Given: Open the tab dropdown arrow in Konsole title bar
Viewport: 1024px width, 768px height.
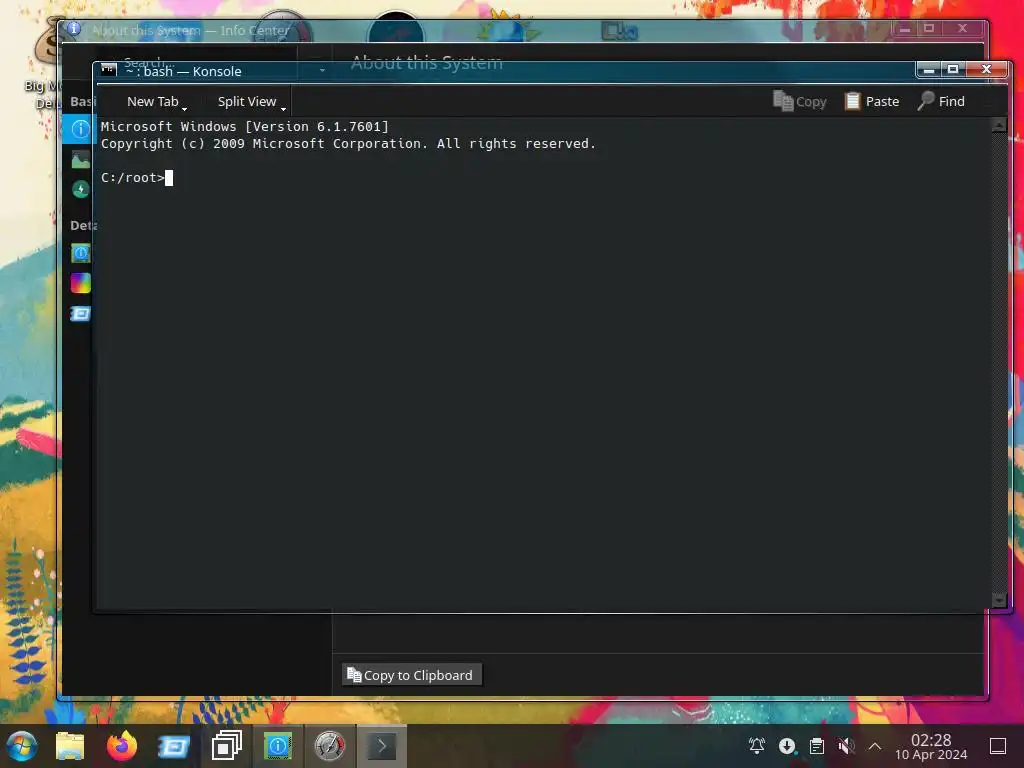Looking at the screenshot, I should (322, 71).
